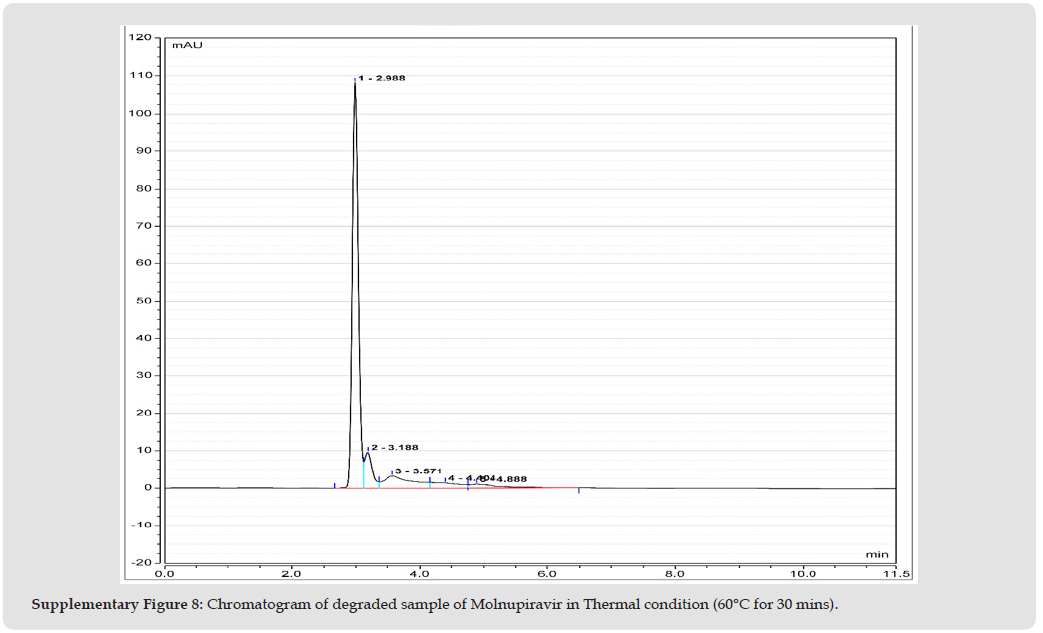Click the 120 tick on the y-axis
Screen dimensions: 1043x633
point(140,38)
